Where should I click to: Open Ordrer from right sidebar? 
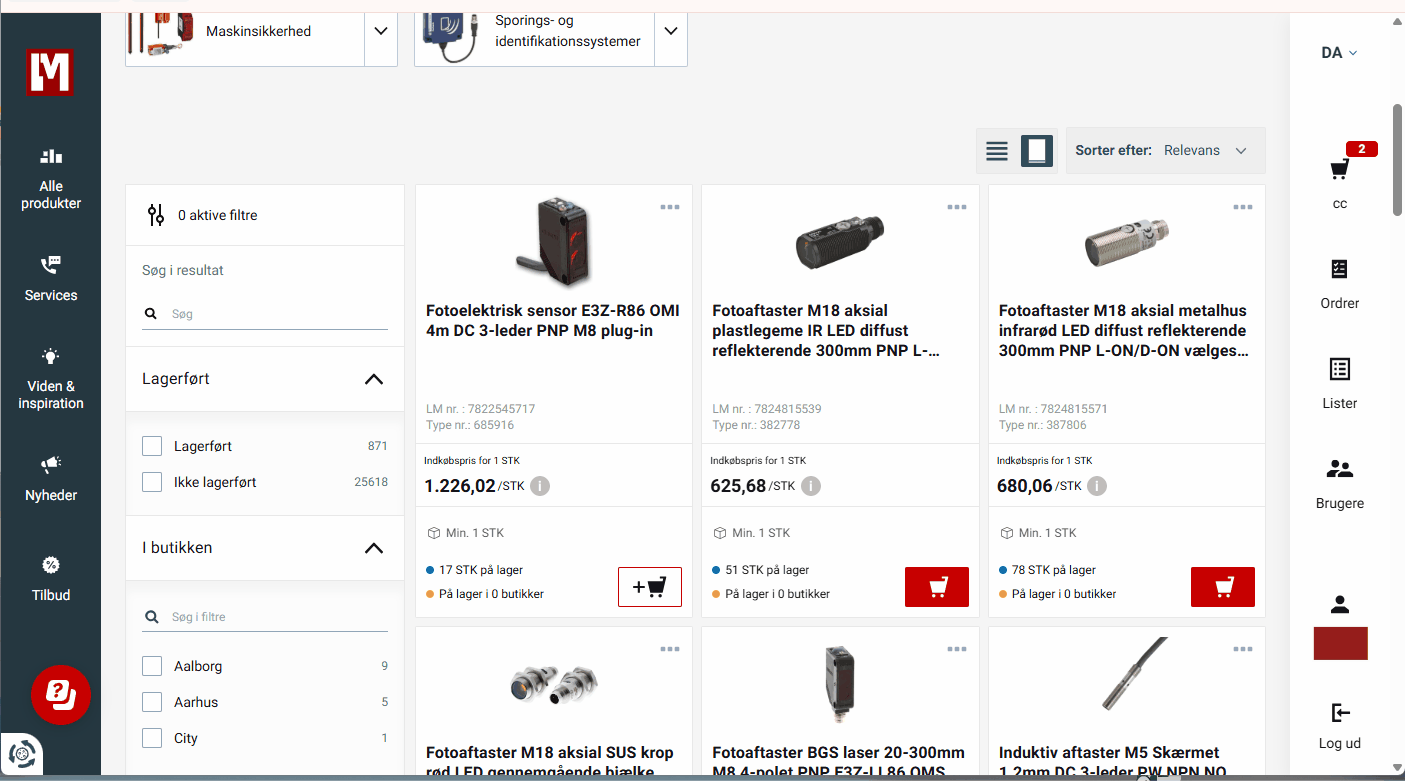1339,283
